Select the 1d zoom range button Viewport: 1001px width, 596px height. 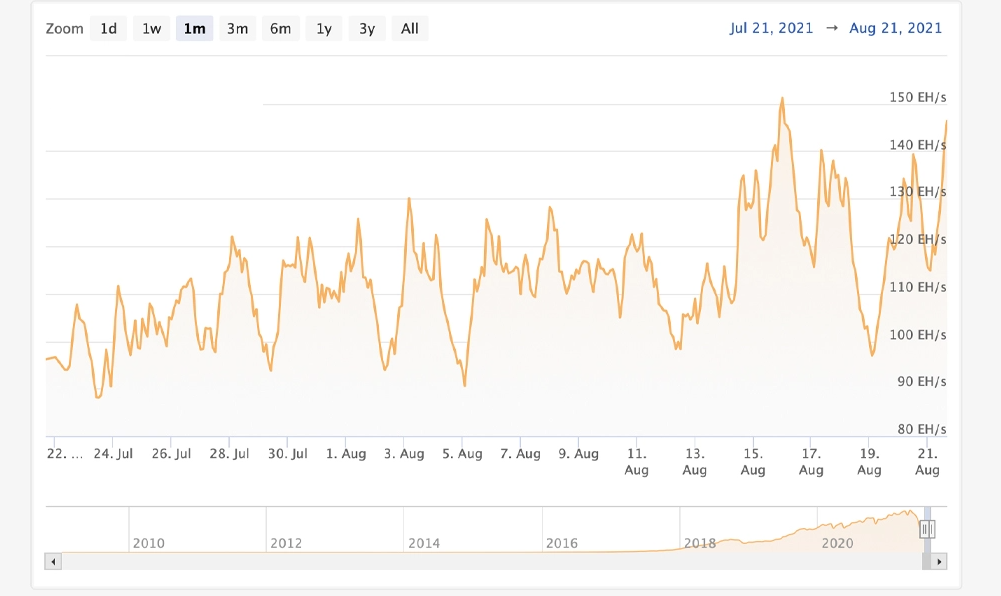click(x=109, y=29)
